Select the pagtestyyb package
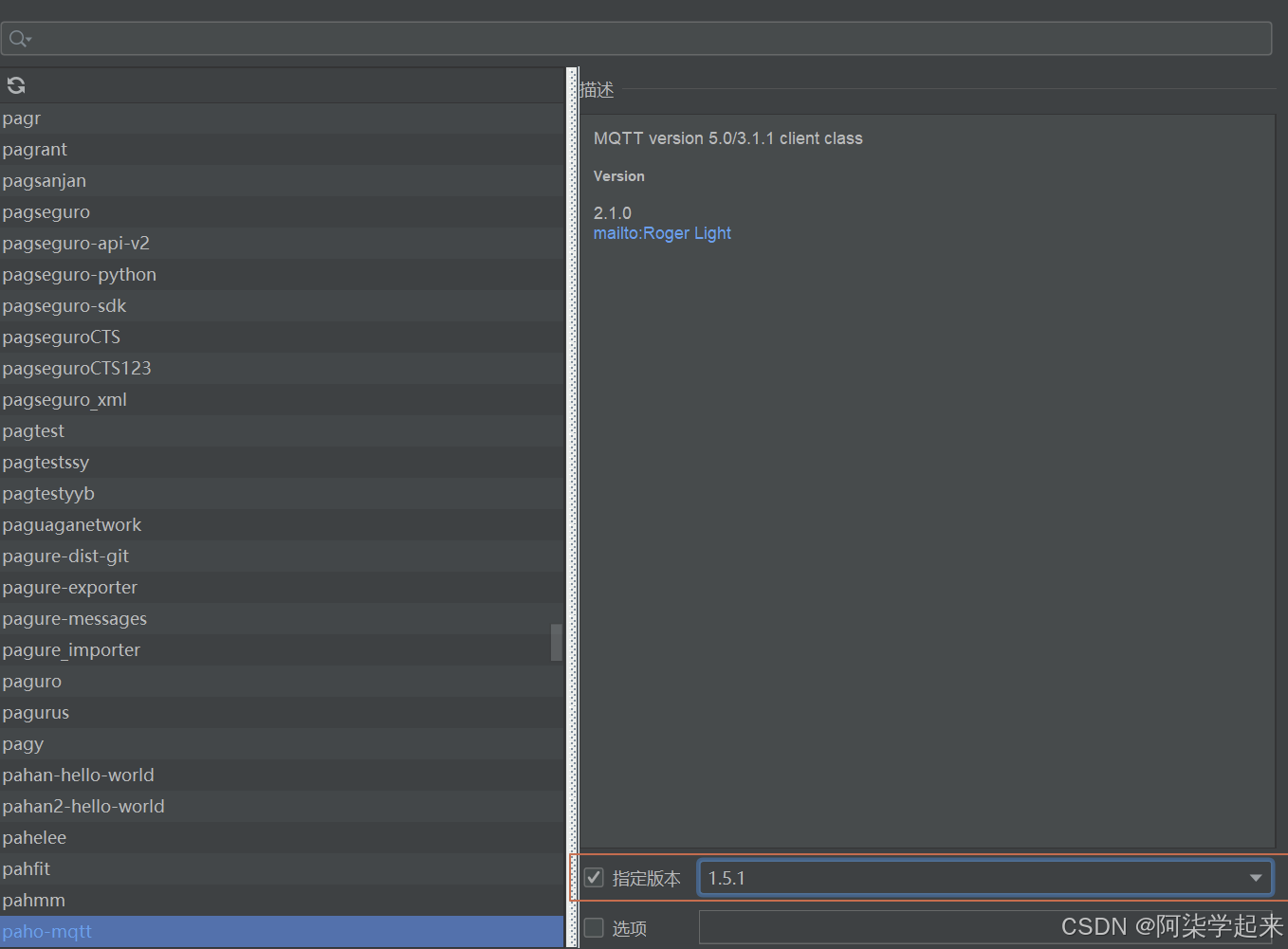The image size is (1288, 949). pos(282,493)
